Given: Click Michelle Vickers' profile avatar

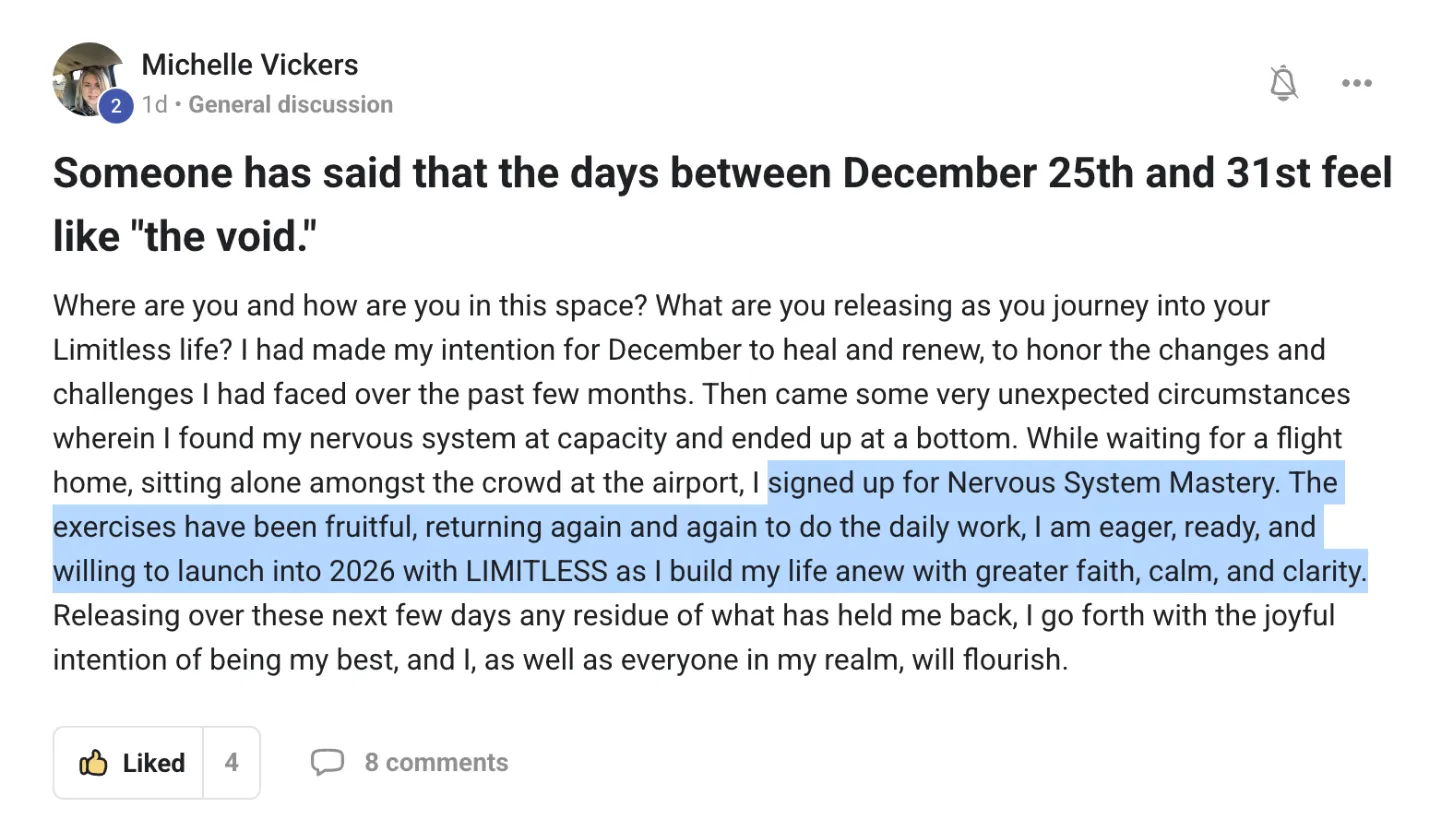Looking at the screenshot, I should [x=86, y=77].
